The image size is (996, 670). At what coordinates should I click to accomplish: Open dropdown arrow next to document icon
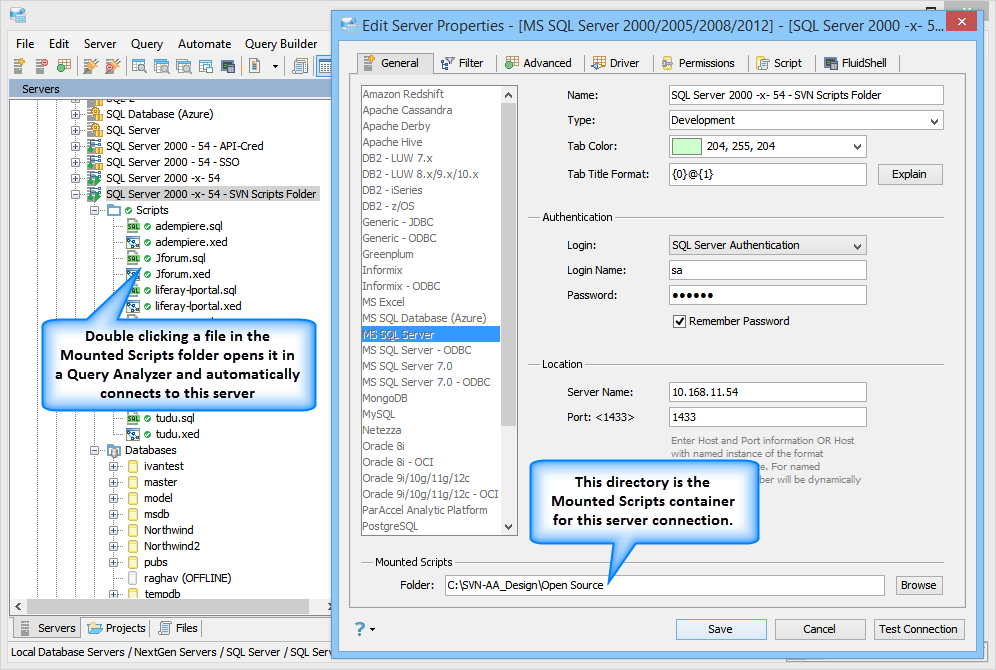275,66
